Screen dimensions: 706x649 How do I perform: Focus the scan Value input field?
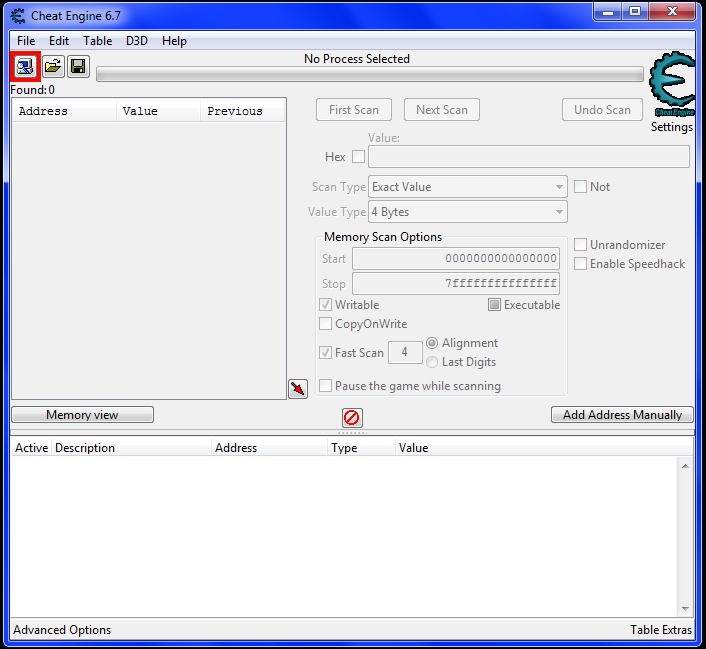(x=529, y=157)
